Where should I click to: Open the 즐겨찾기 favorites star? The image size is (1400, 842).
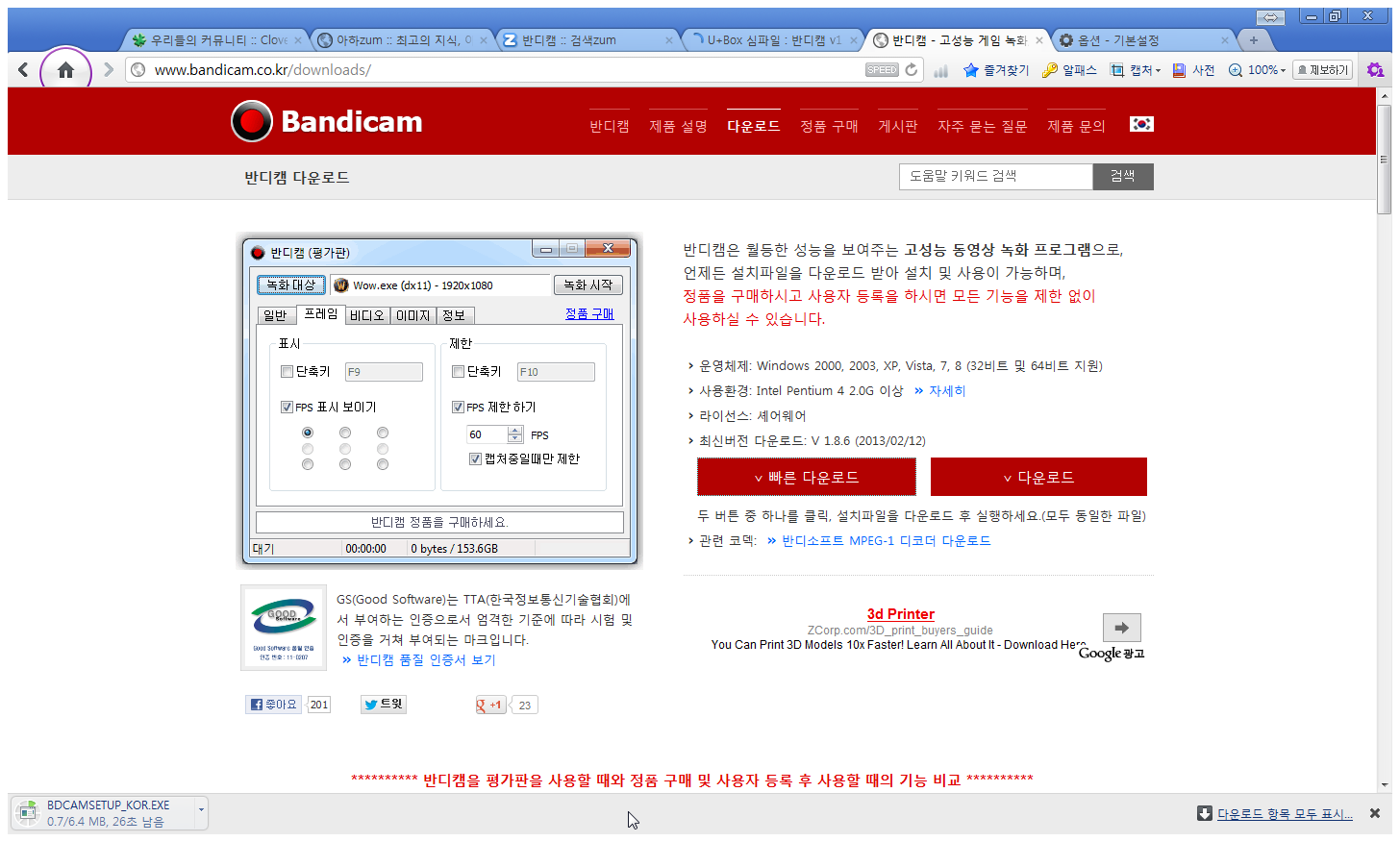[997, 70]
